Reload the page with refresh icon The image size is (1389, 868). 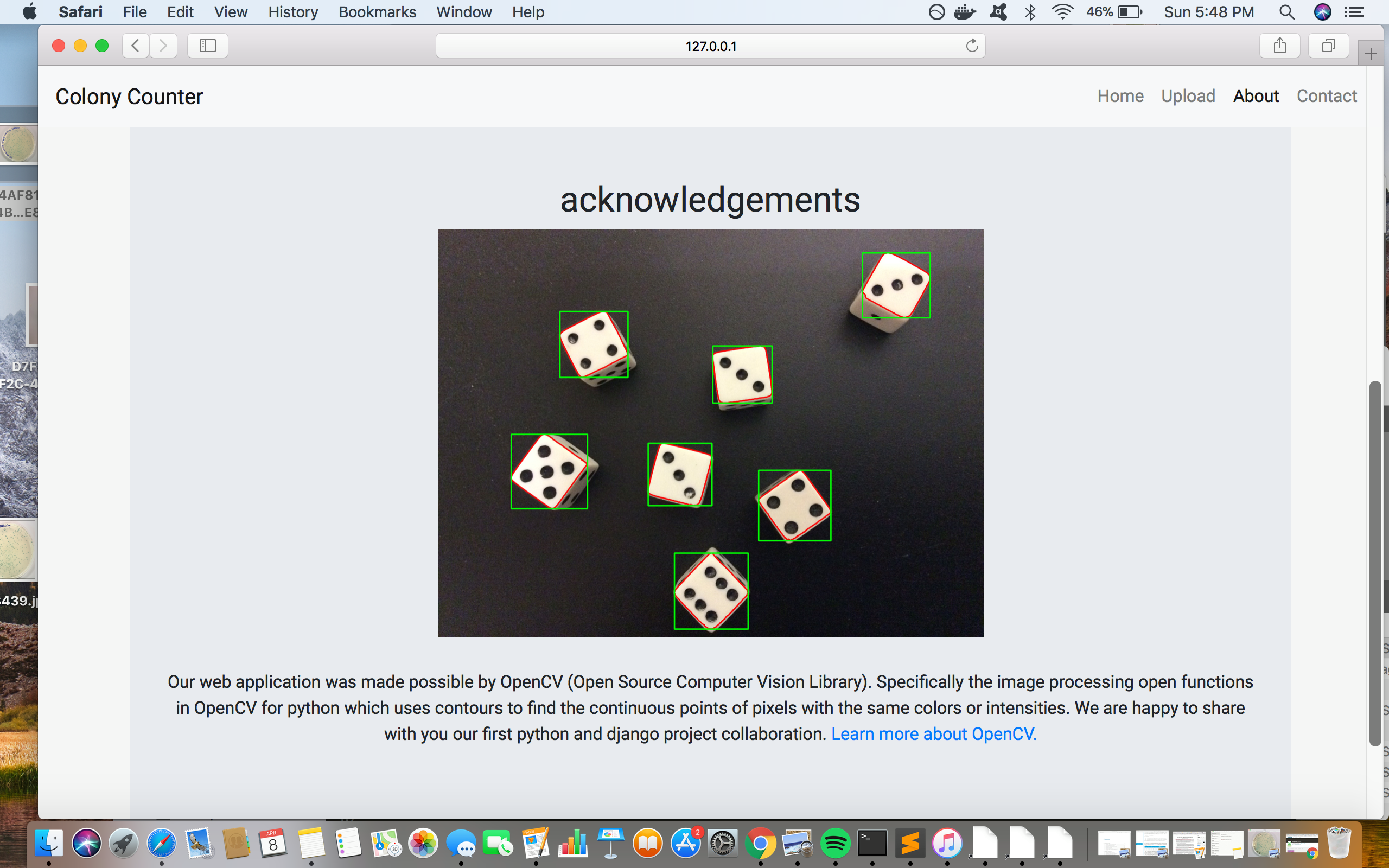[971, 46]
